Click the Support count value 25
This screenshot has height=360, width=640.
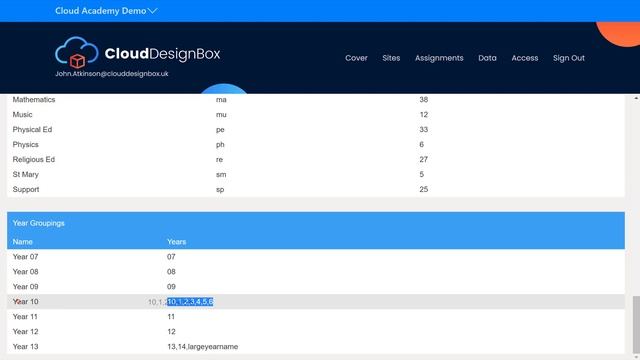pyautogui.click(x=423, y=189)
